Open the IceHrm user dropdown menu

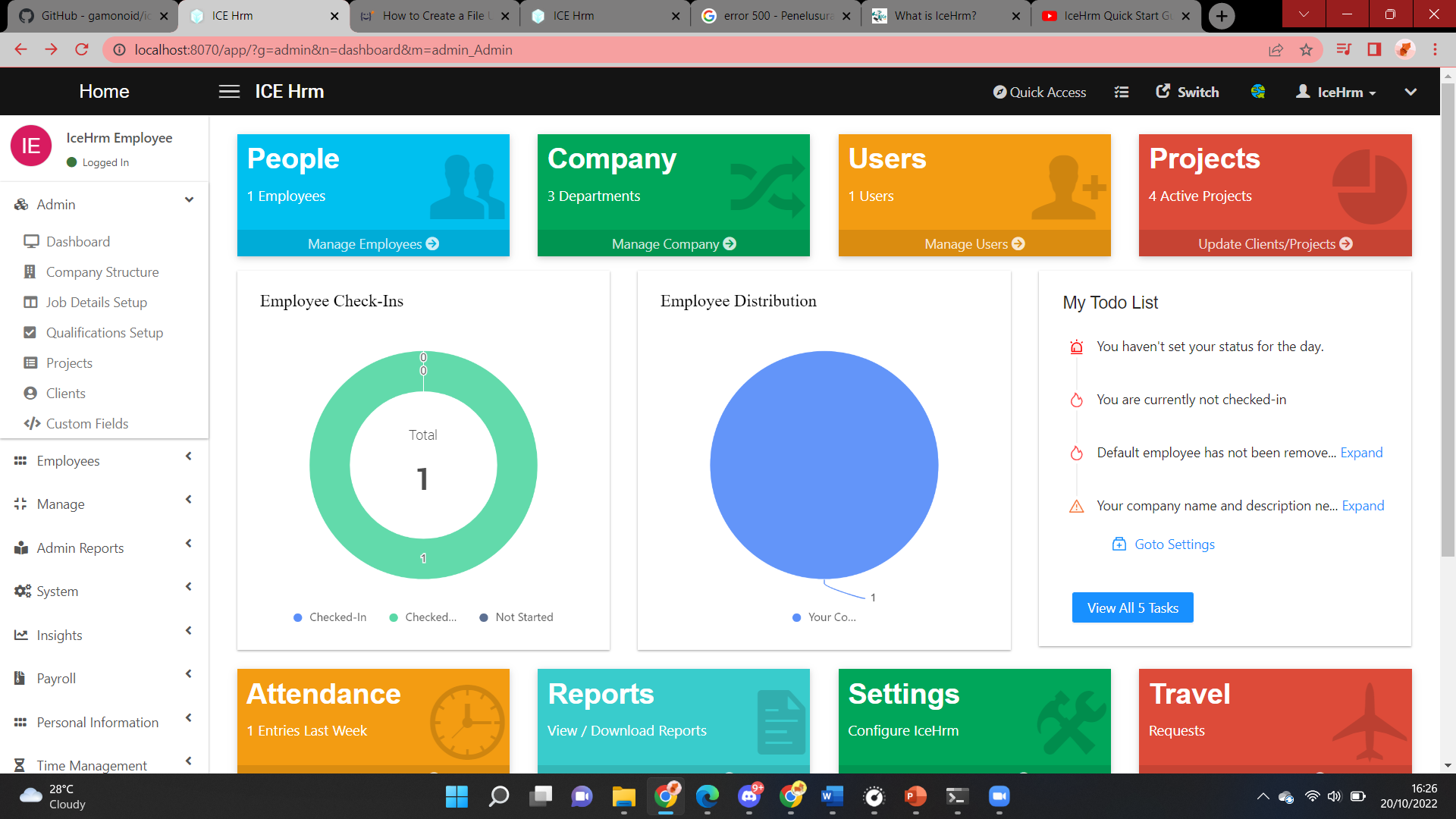coord(1336,92)
